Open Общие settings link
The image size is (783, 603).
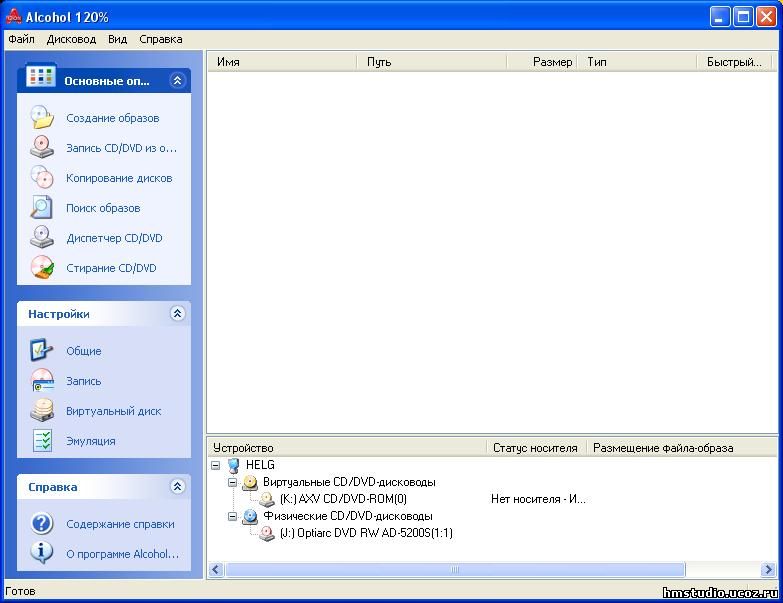point(84,351)
